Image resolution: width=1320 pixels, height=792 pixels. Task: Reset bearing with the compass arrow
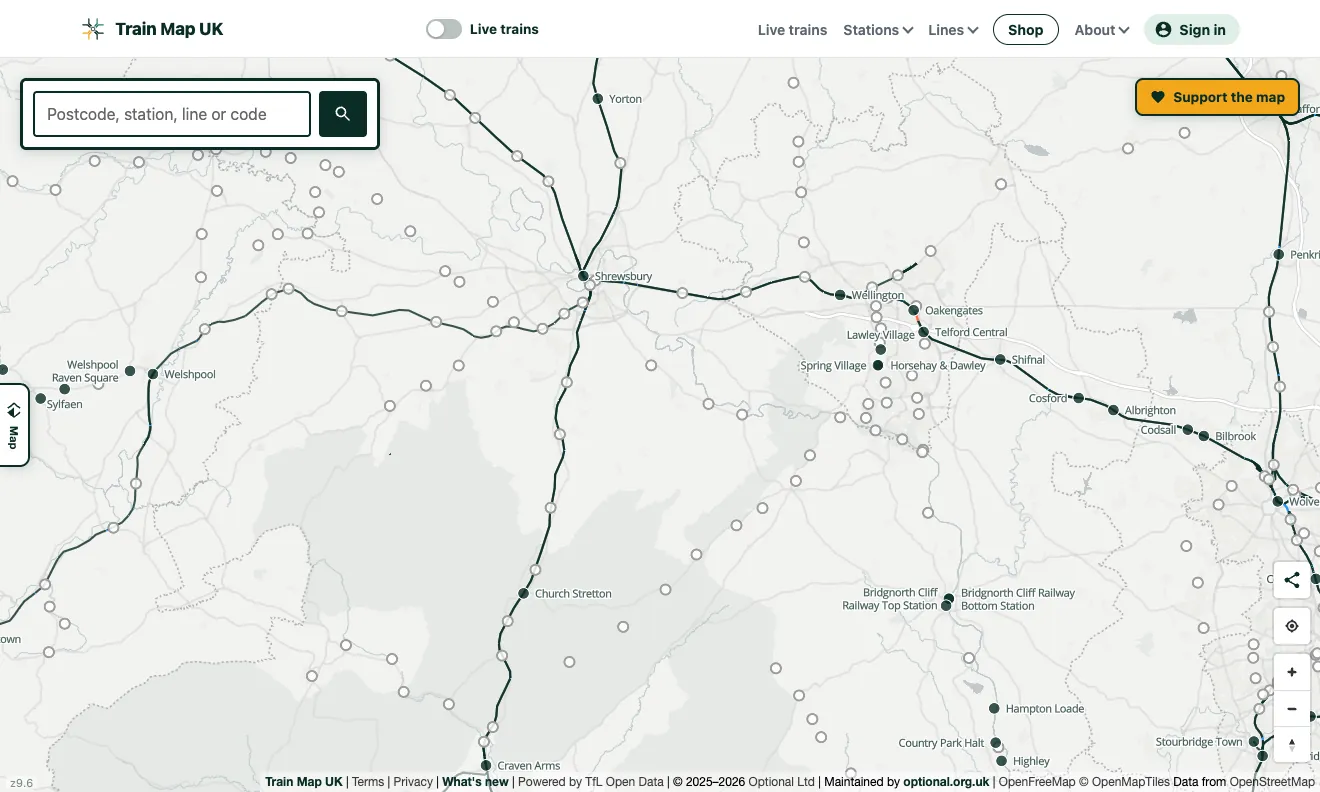(1292, 745)
